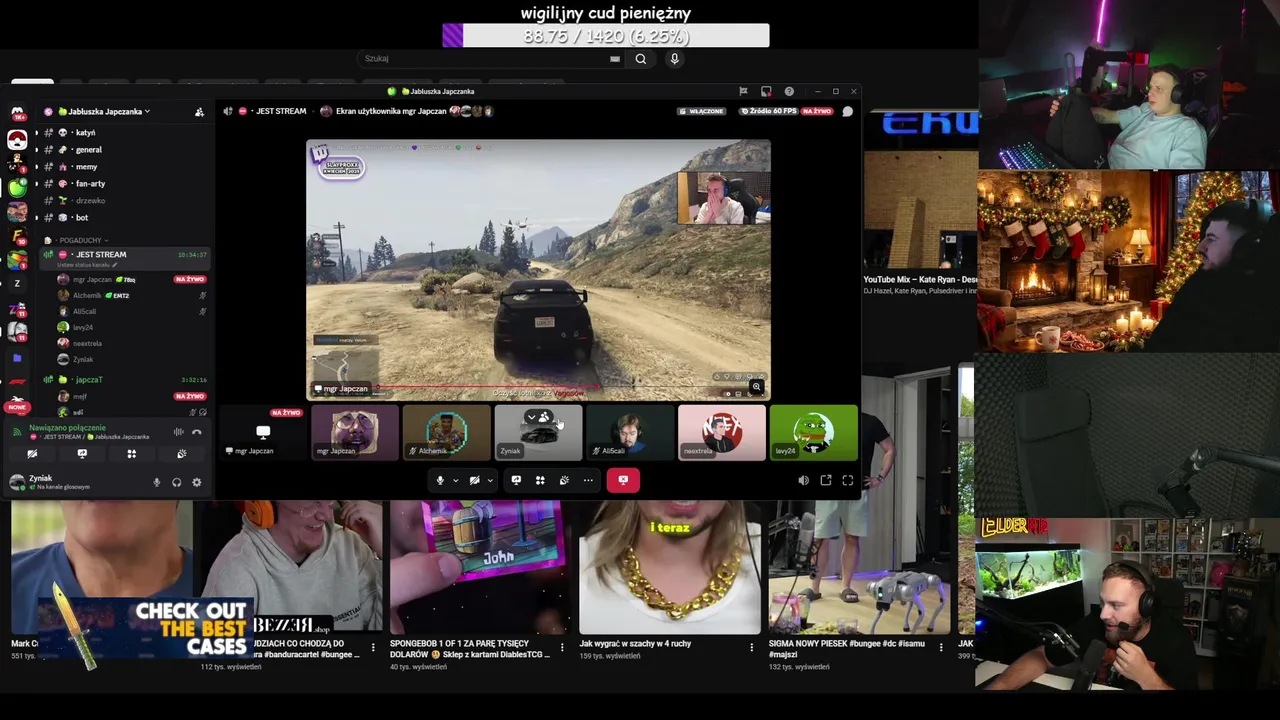The width and height of the screenshot is (1280, 720).
Task: Select the green apple server icon
Action: (17, 187)
